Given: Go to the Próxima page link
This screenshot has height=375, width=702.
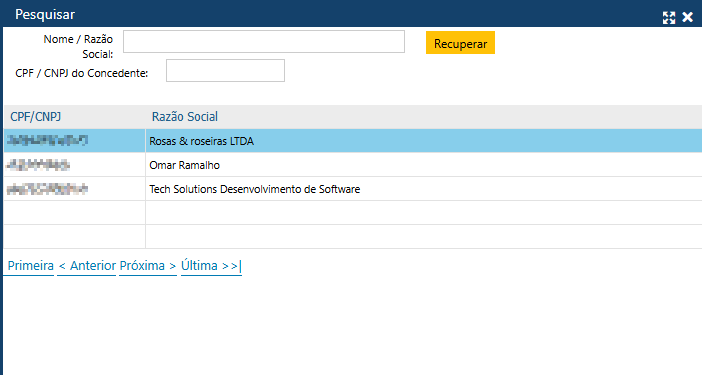Looking at the screenshot, I should click(148, 266).
